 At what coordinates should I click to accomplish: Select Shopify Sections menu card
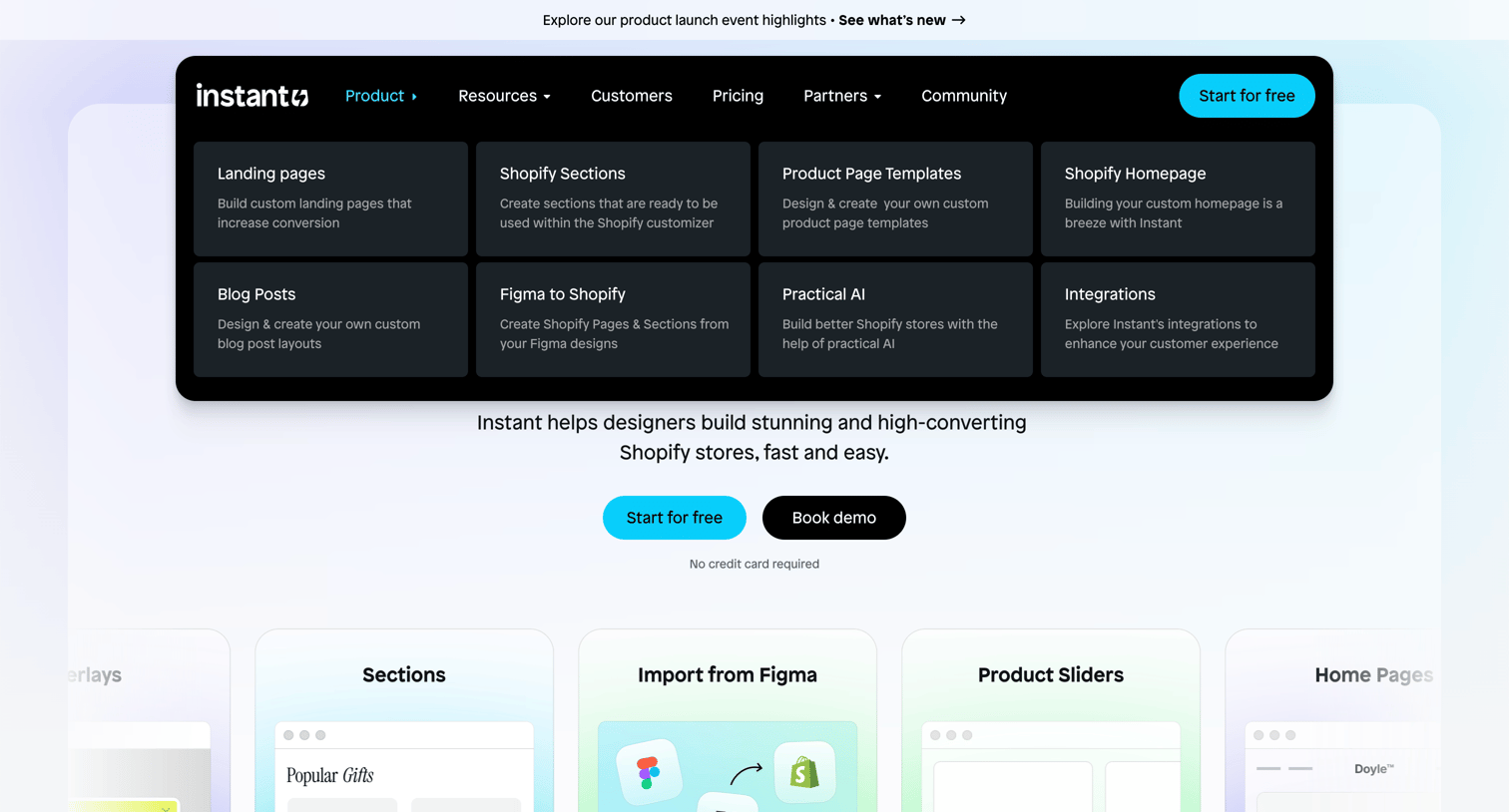(x=613, y=199)
